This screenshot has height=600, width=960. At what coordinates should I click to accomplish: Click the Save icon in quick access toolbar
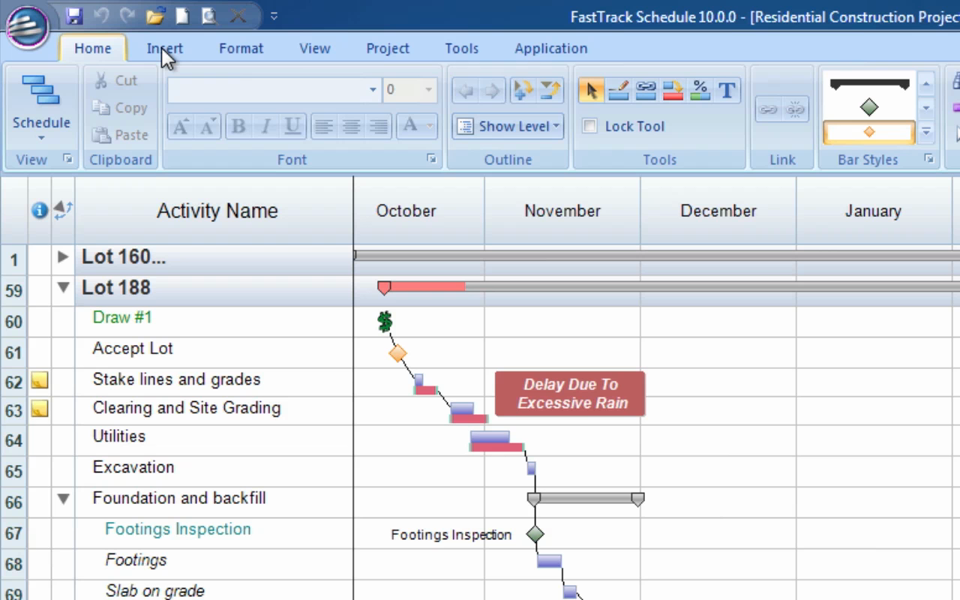click(75, 16)
